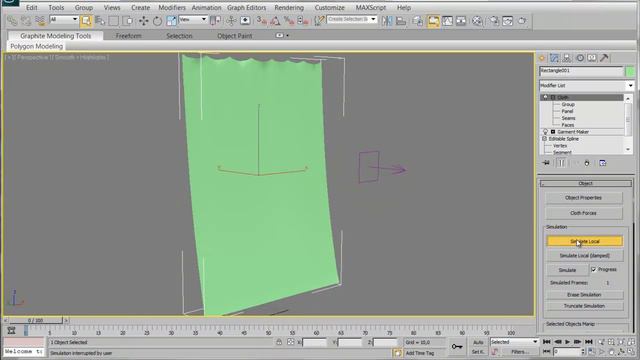Click the Mirror tool icon
Image resolution: width=640 pixels, height=360 pixels.
[x=387, y=20]
